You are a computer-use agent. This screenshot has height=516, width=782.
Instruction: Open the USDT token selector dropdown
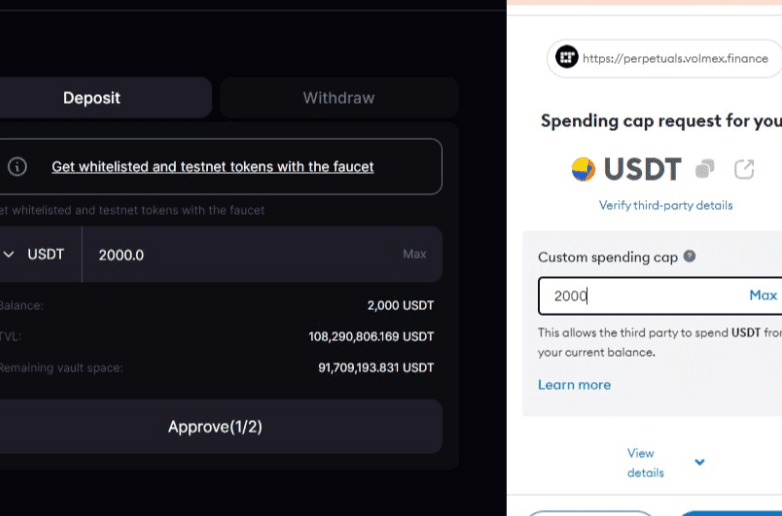[35, 254]
